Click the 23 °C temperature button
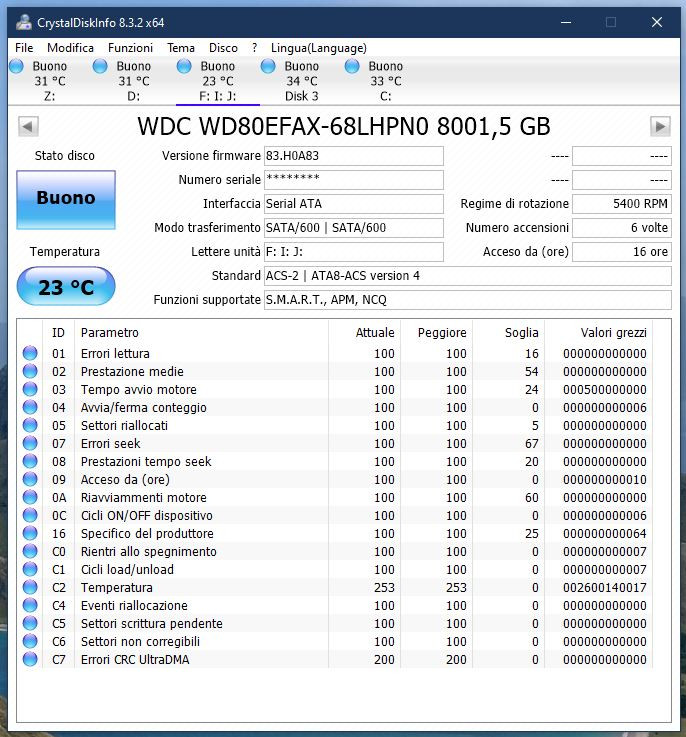The width and height of the screenshot is (686, 737). (66, 286)
